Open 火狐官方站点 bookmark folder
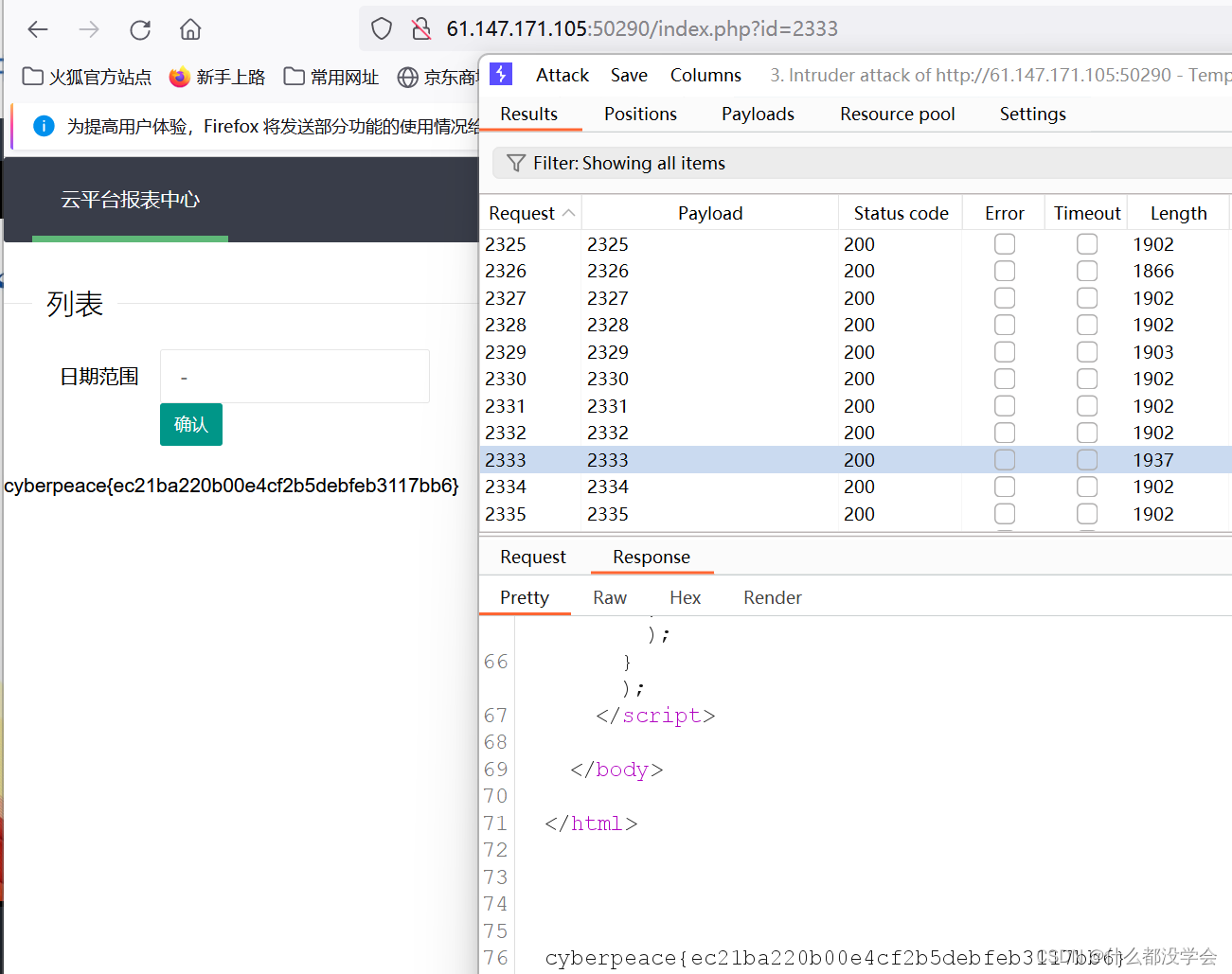Screen dimensions: 1232x974 click(x=86, y=77)
